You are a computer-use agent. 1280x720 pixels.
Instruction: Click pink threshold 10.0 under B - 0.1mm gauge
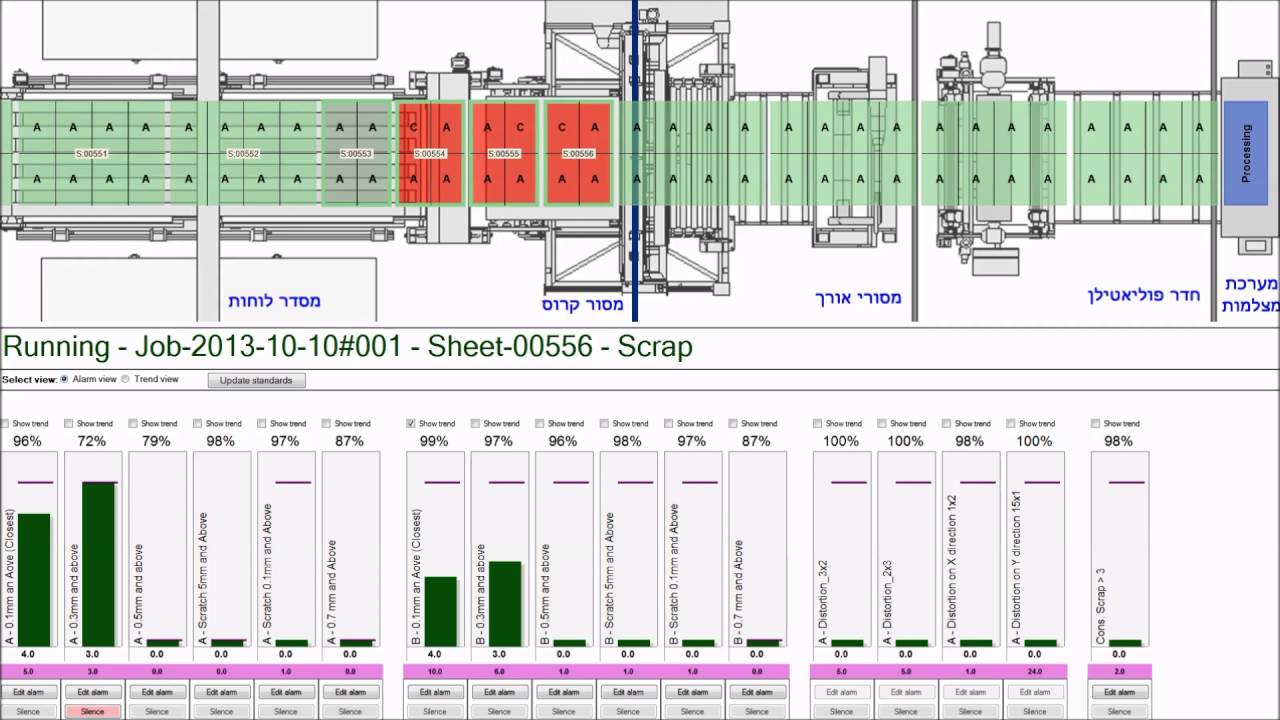pos(435,672)
